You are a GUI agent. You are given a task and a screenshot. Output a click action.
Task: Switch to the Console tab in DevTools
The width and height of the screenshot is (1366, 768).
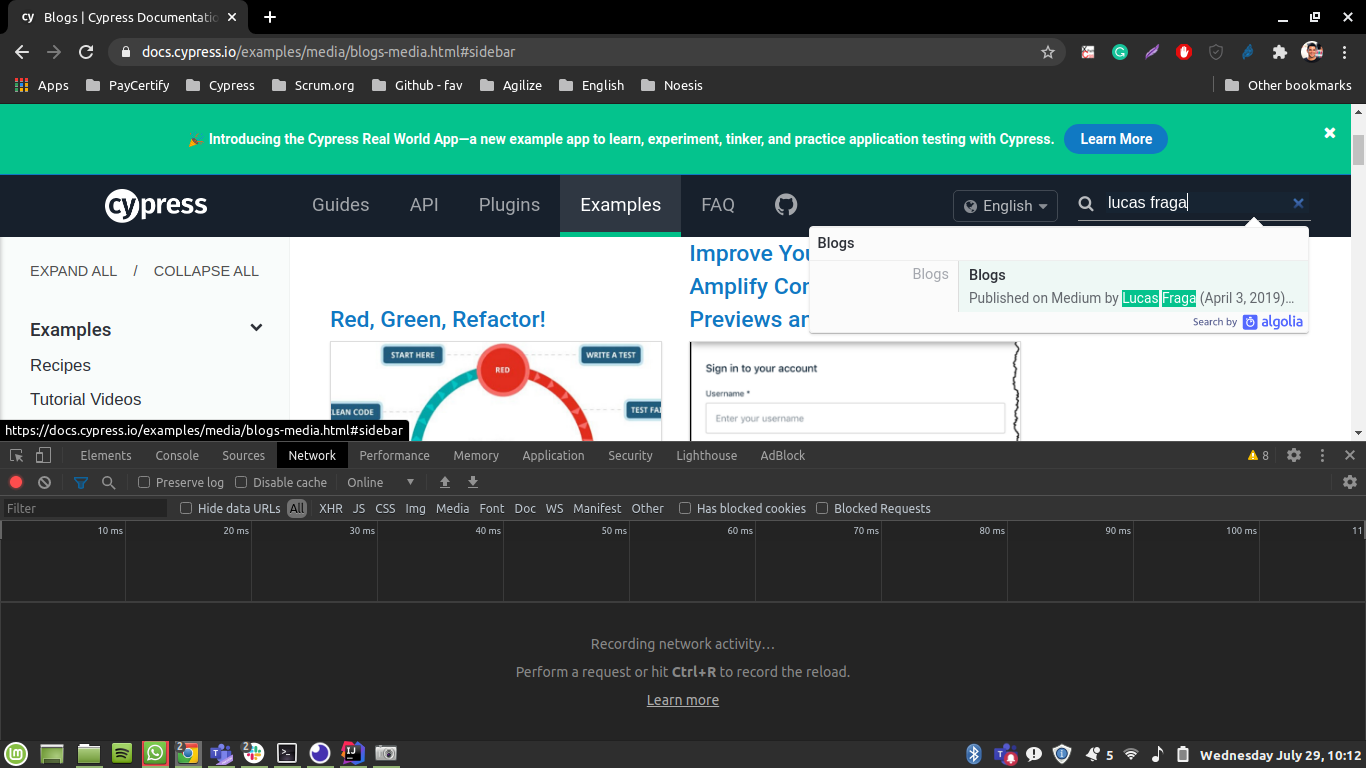[x=177, y=455]
